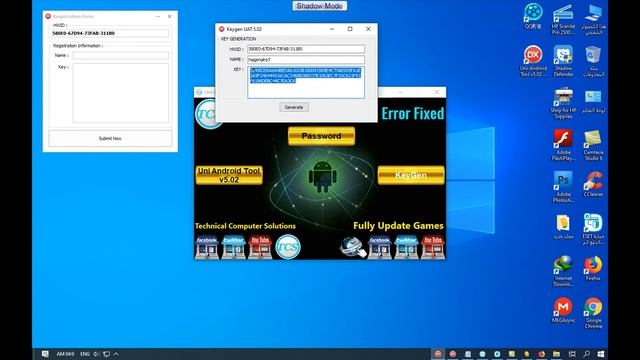640x360 pixels.
Task: Click the NAME field in Keygen window
Action: 306,60
